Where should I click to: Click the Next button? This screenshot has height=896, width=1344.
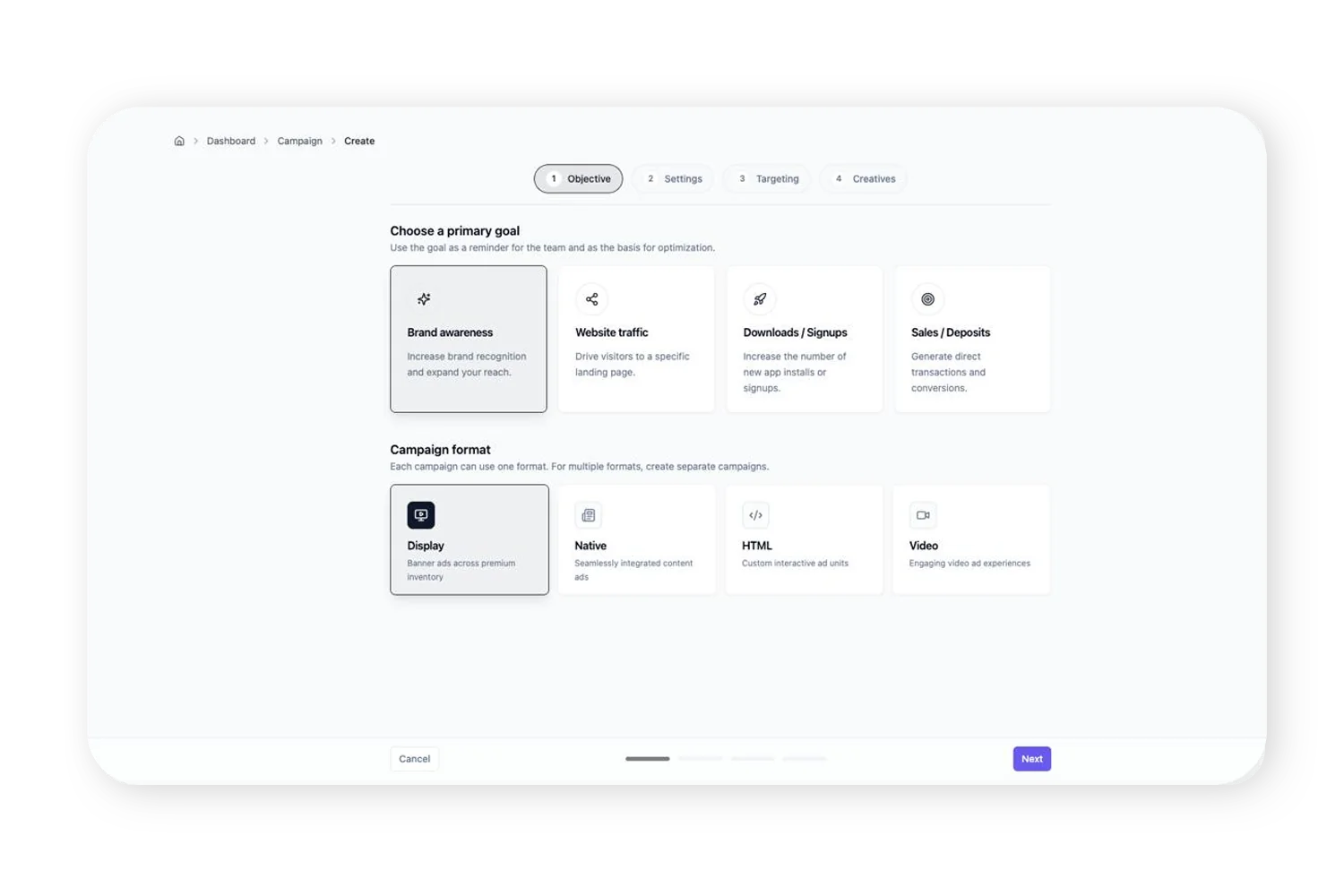[x=1031, y=758]
